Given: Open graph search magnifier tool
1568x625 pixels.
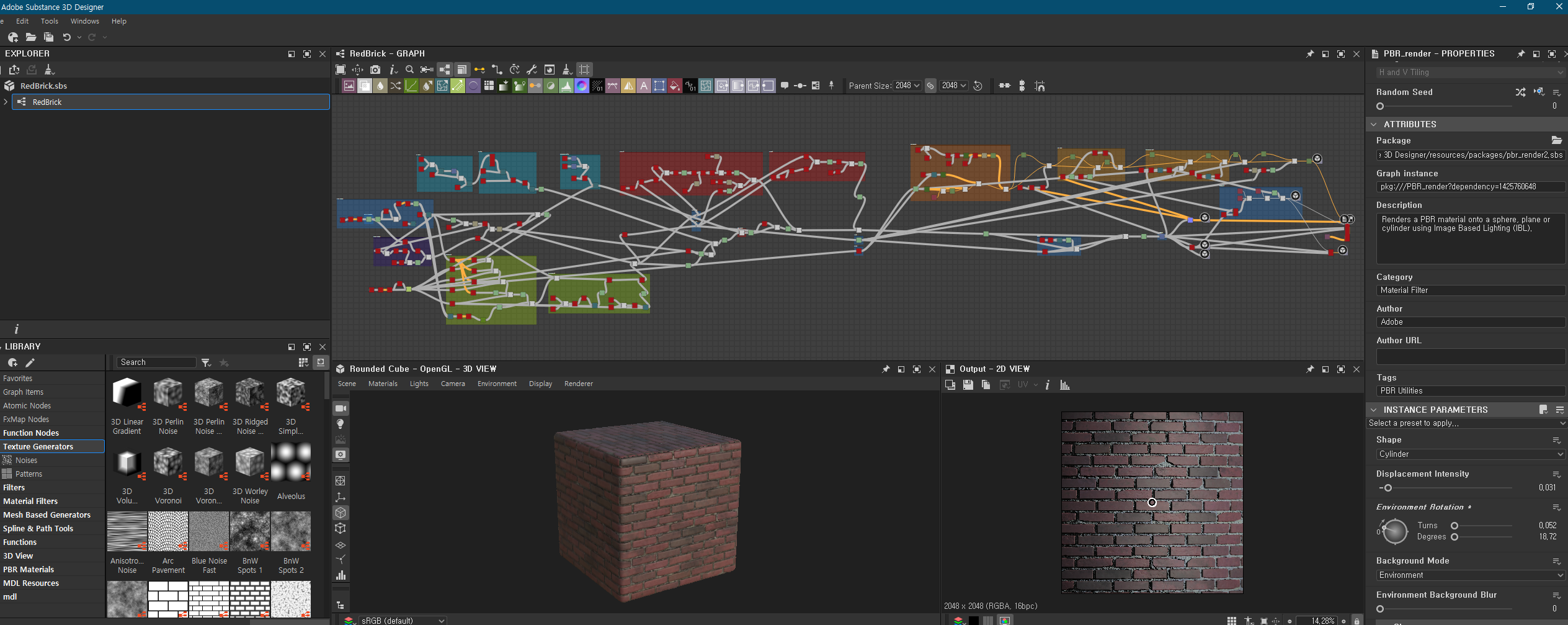Looking at the screenshot, I should (409, 70).
